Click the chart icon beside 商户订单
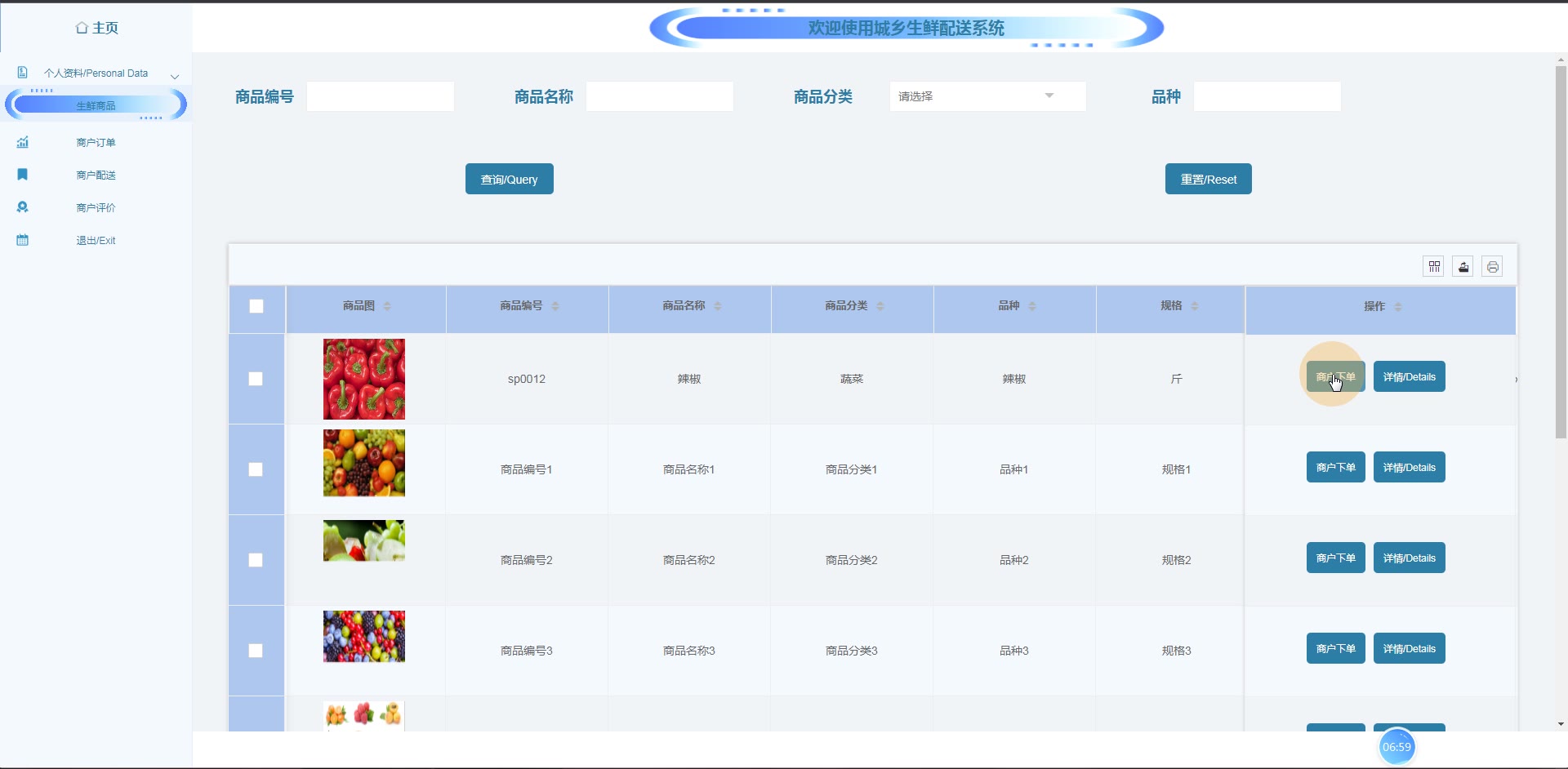The width and height of the screenshot is (1568, 769). (23, 142)
